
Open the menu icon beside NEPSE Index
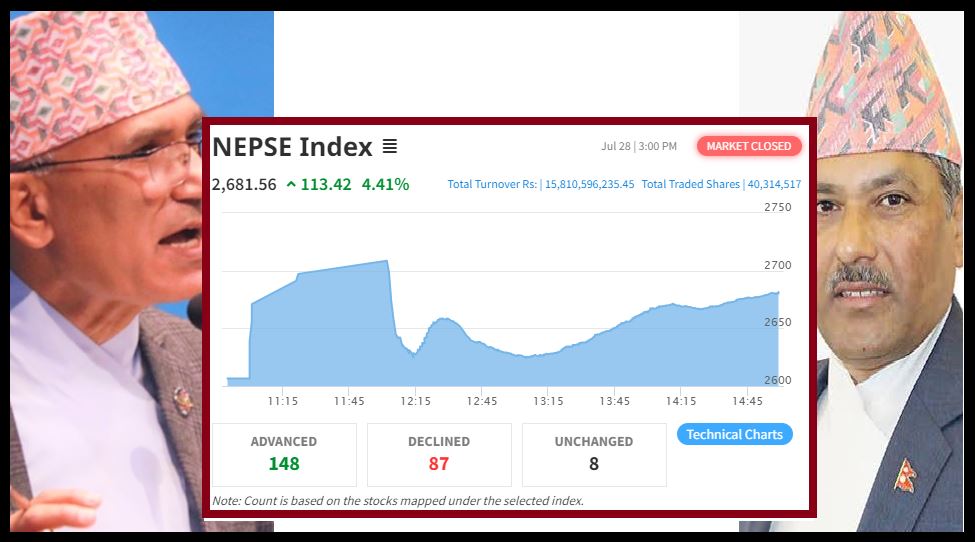(x=390, y=147)
